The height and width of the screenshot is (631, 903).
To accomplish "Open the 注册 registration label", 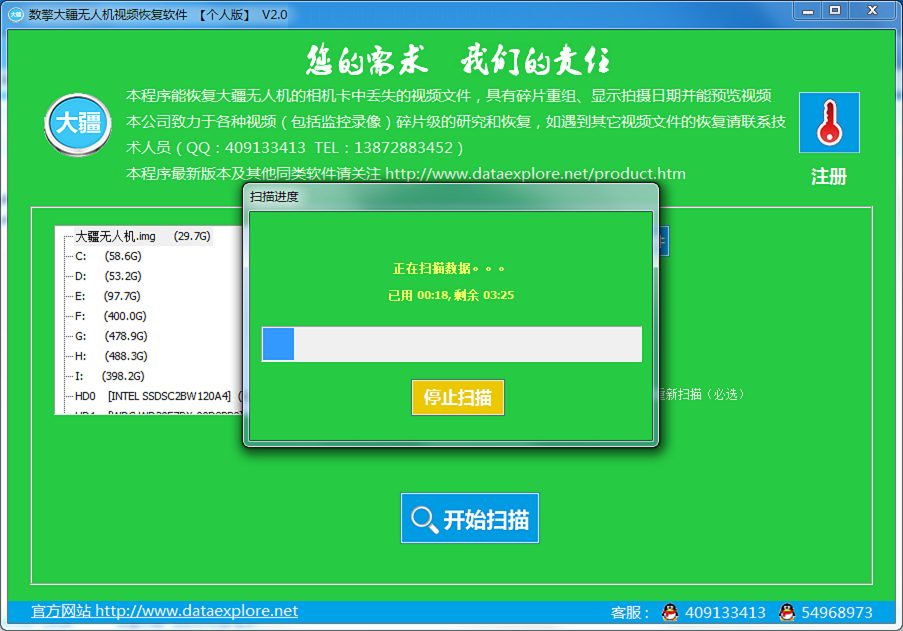I will click(x=829, y=176).
